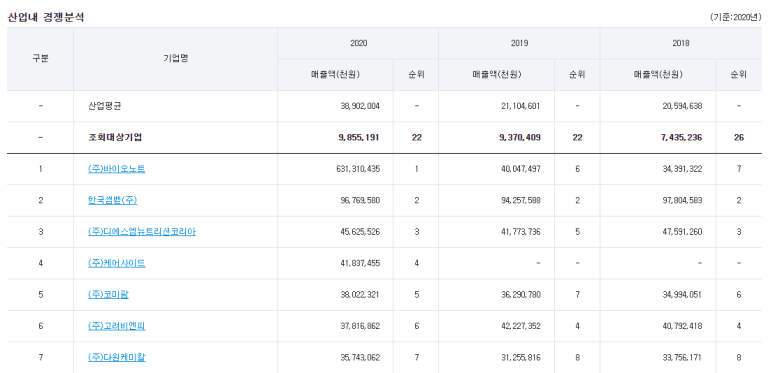Click the 기업명 column header
The width and height of the screenshot is (773, 373).
(x=176, y=59)
